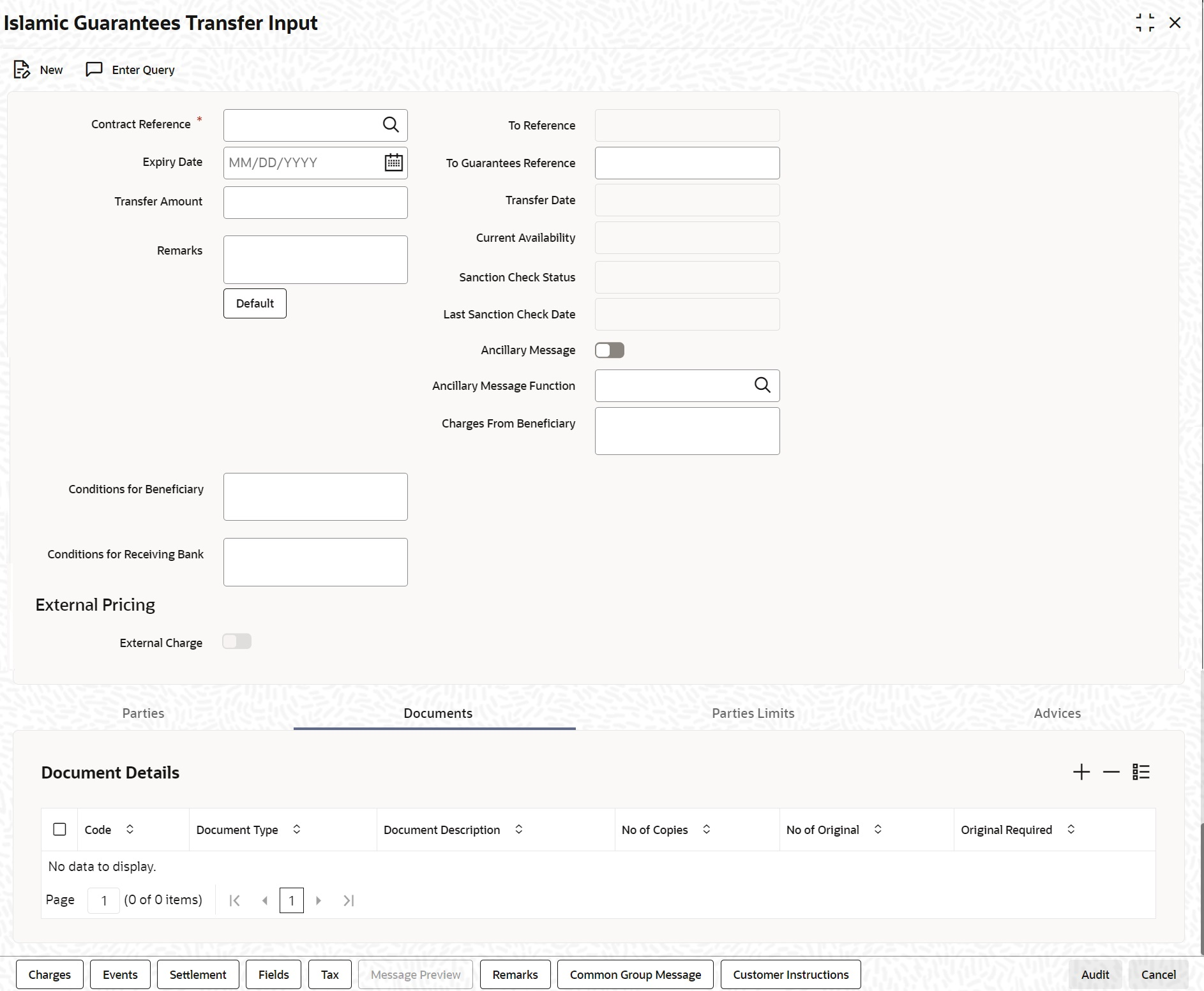Sort by the Code column
The width and height of the screenshot is (1204, 991).
(130, 830)
